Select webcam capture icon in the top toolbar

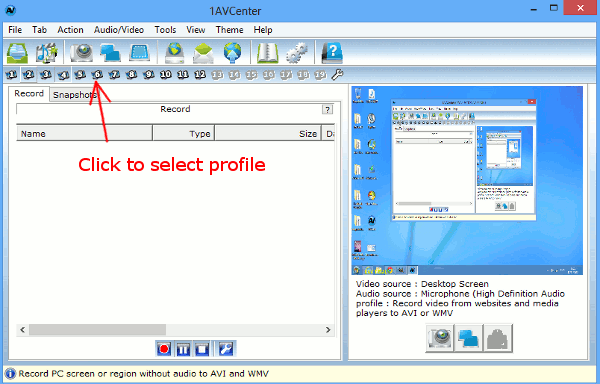click(82, 53)
